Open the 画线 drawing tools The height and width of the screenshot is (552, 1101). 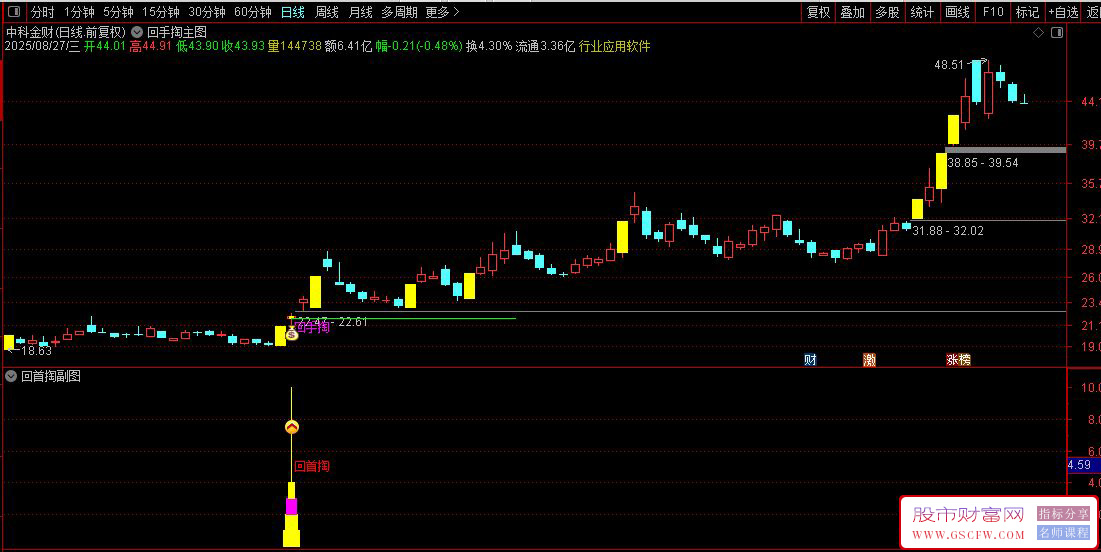957,12
